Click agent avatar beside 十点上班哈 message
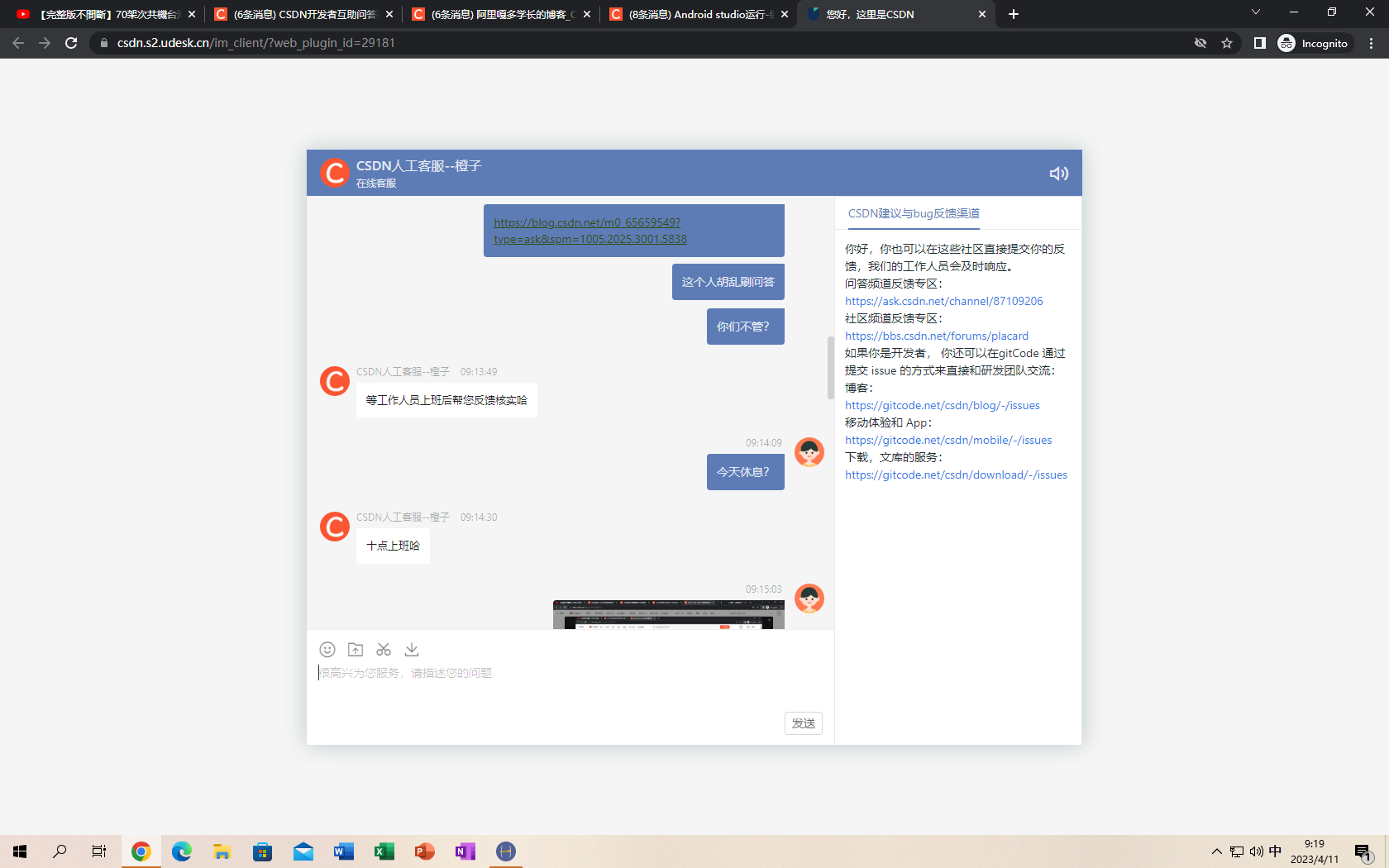 click(335, 527)
